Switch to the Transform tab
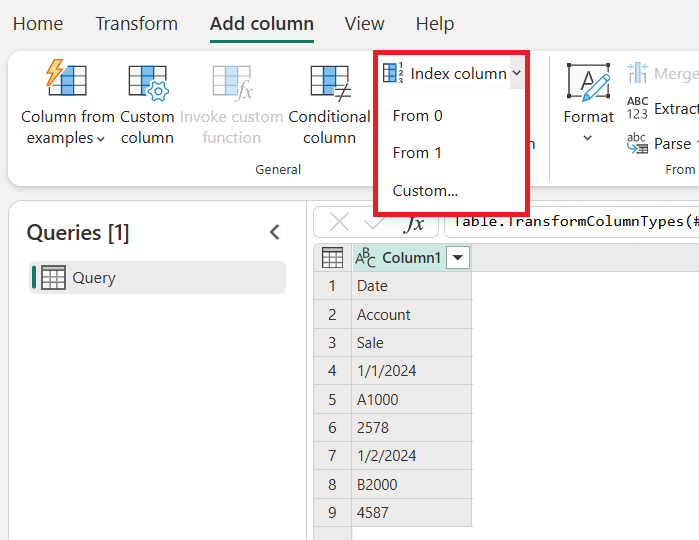This screenshot has height=540, width=699. (x=136, y=24)
